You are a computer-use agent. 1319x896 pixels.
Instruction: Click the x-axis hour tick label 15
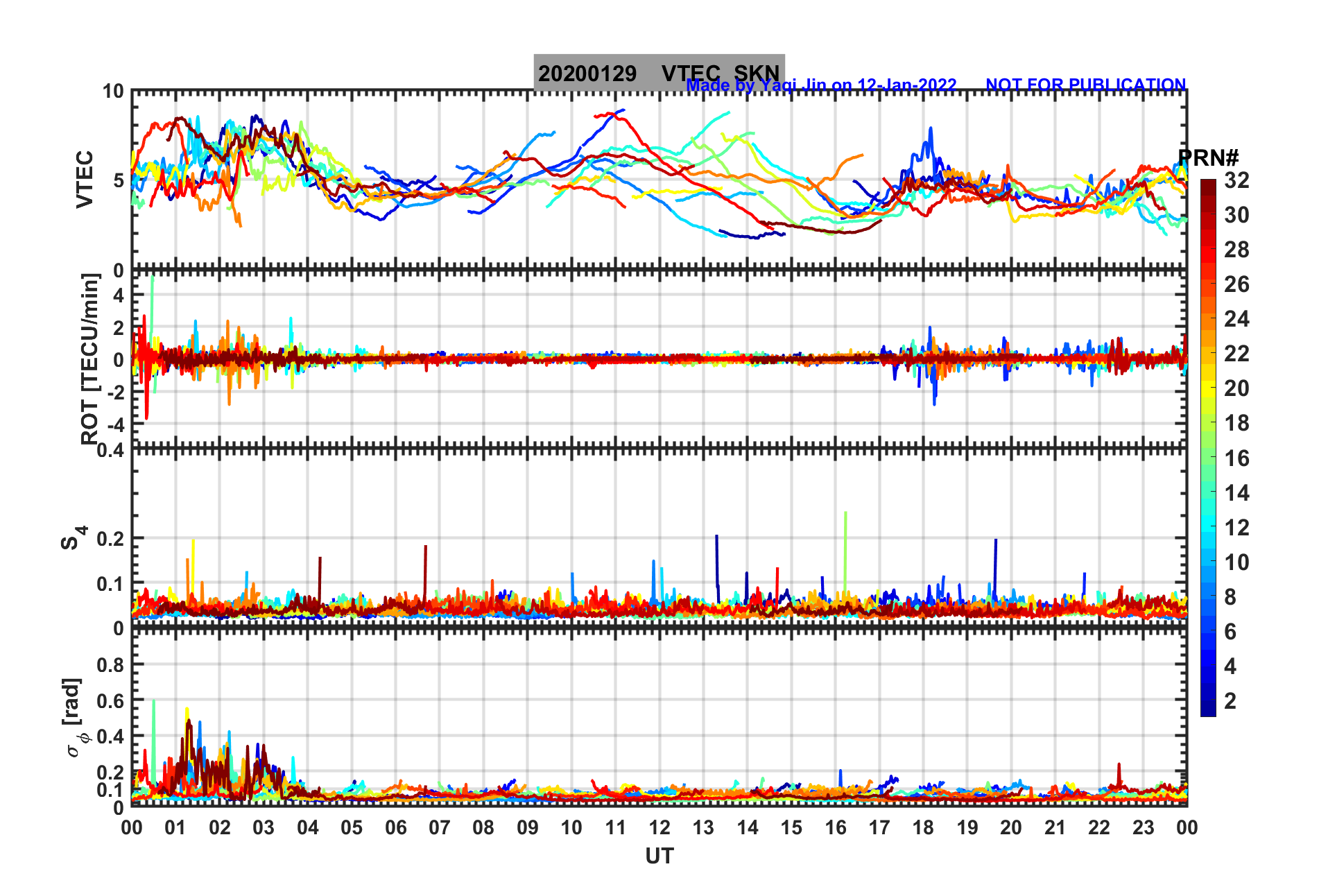(791, 828)
